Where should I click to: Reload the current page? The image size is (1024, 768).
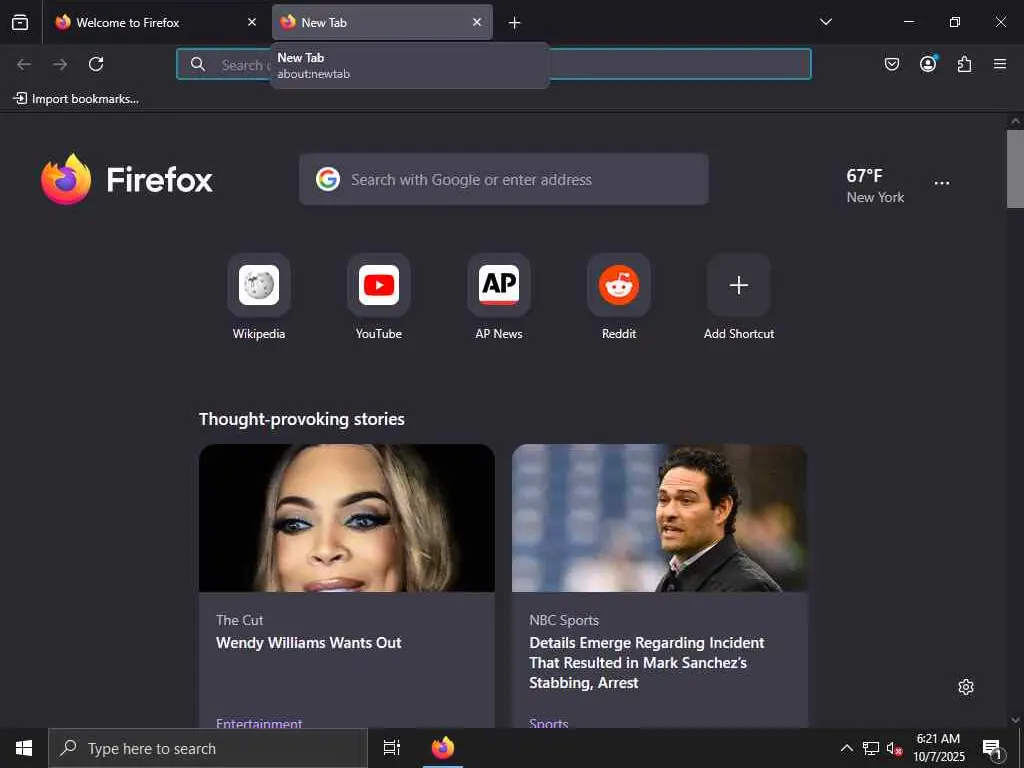click(96, 64)
